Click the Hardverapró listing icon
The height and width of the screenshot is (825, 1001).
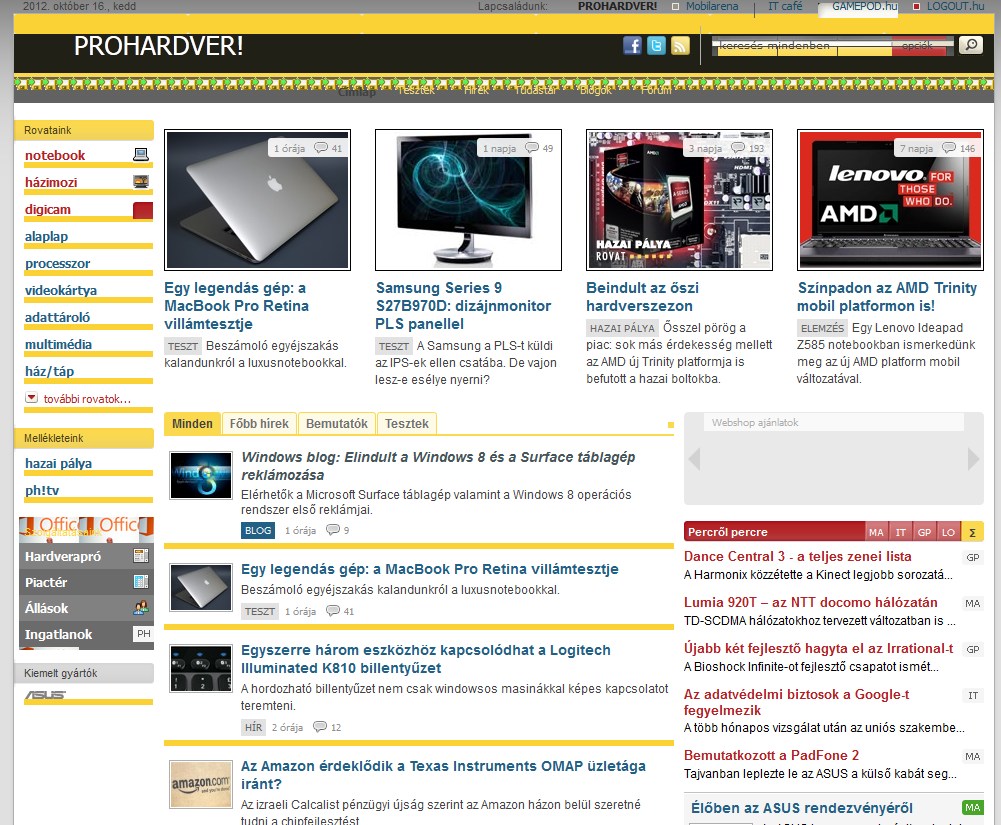(x=141, y=556)
